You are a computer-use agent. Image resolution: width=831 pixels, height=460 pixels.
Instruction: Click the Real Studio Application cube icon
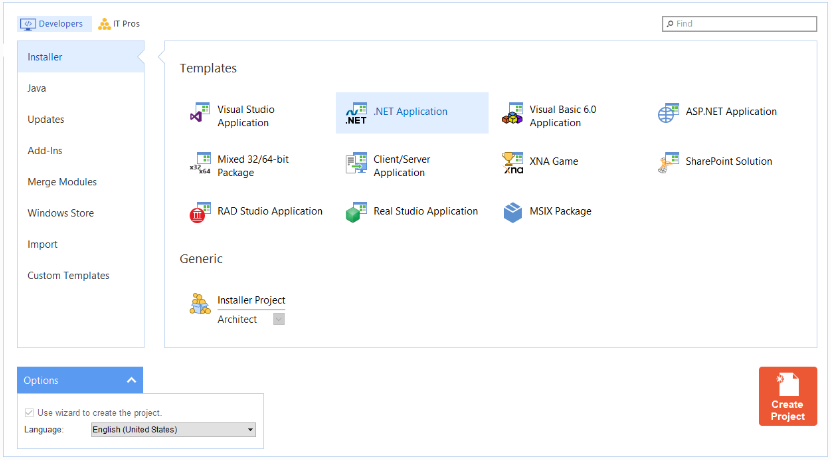pos(356,212)
